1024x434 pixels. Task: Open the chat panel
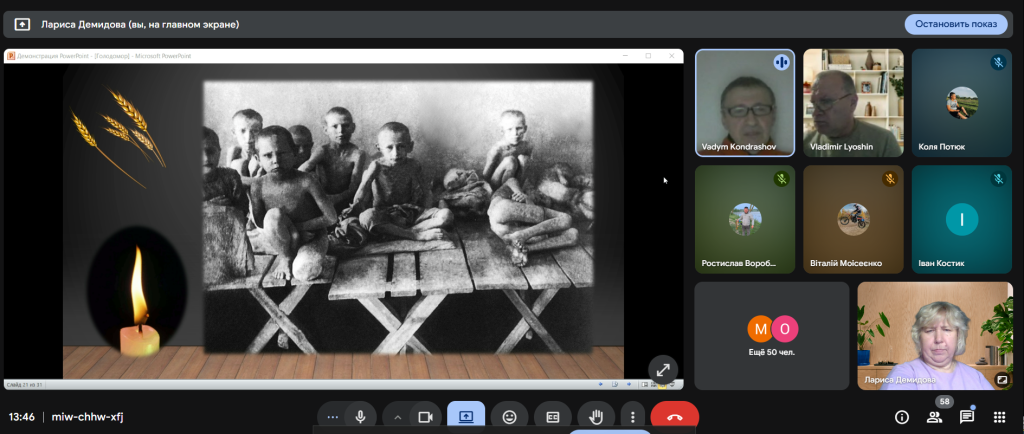(967, 417)
